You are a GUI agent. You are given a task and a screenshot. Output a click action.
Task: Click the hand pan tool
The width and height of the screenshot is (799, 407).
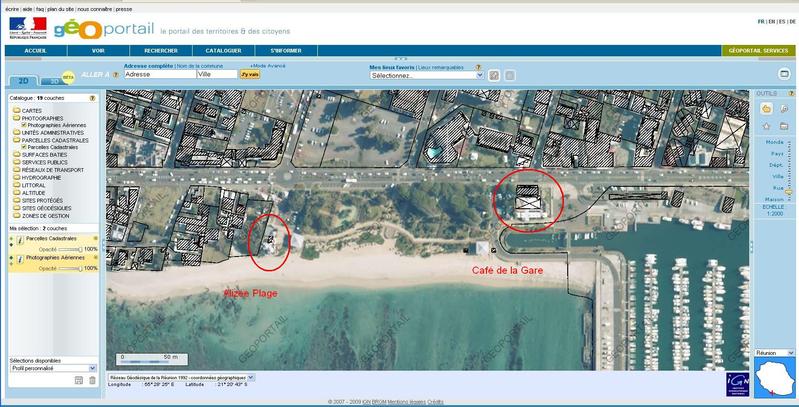click(x=766, y=108)
